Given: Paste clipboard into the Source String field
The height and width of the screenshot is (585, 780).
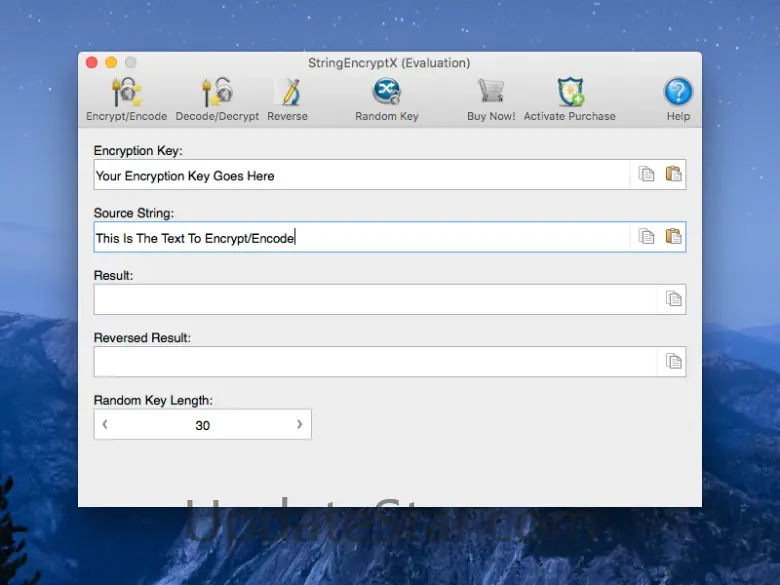Looking at the screenshot, I should pos(674,237).
